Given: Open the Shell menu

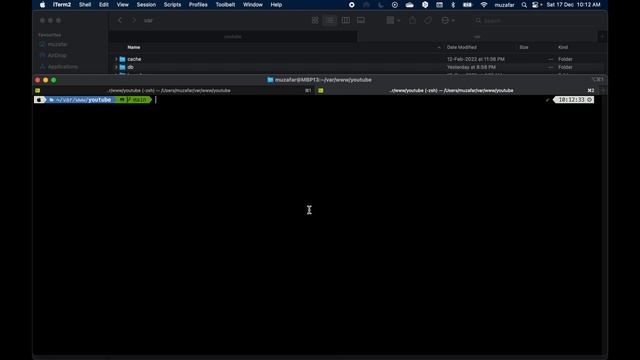Looking at the screenshot, I should point(85,5).
